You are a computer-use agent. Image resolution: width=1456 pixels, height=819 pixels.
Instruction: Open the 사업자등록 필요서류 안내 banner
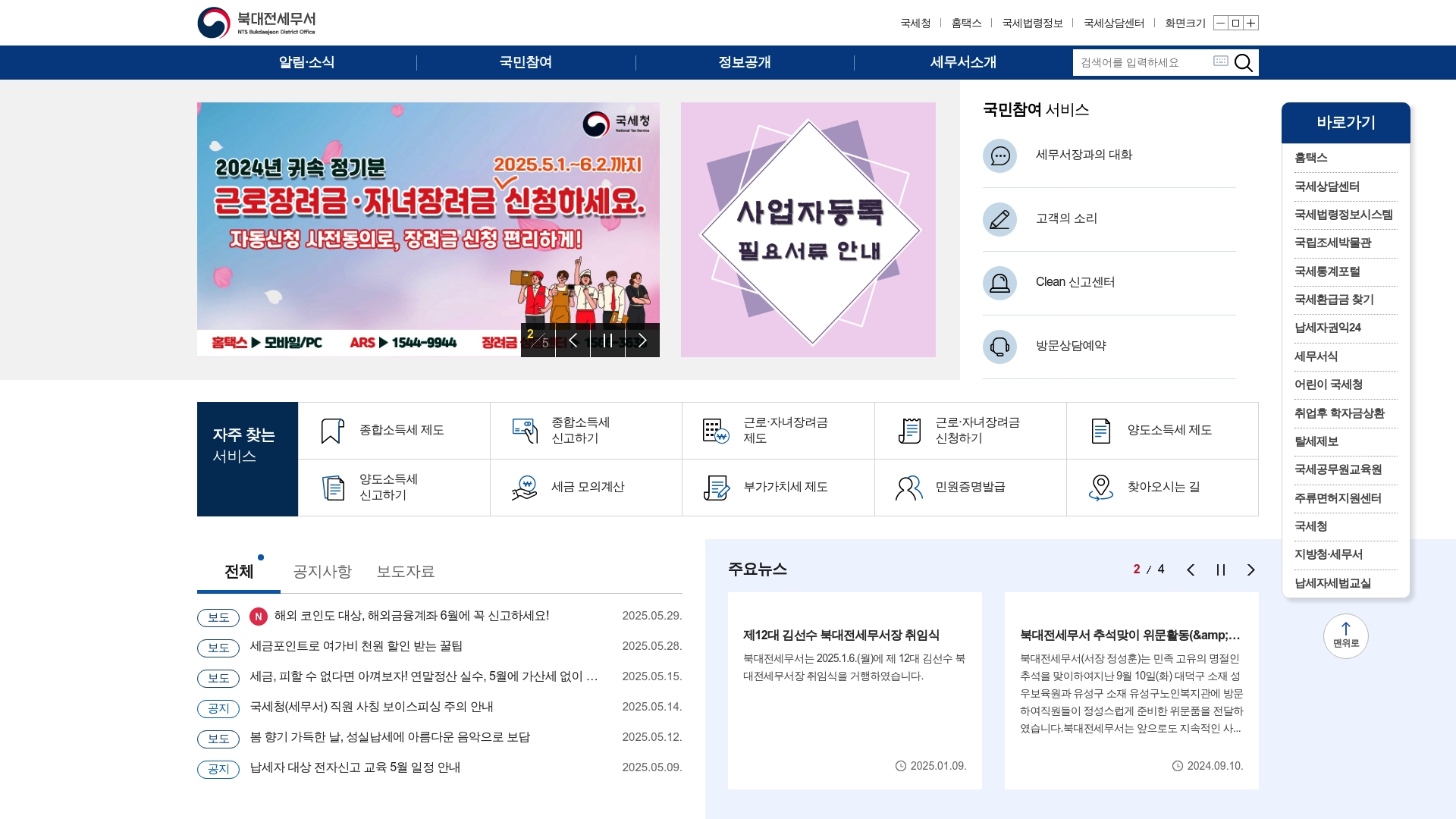click(x=808, y=230)
